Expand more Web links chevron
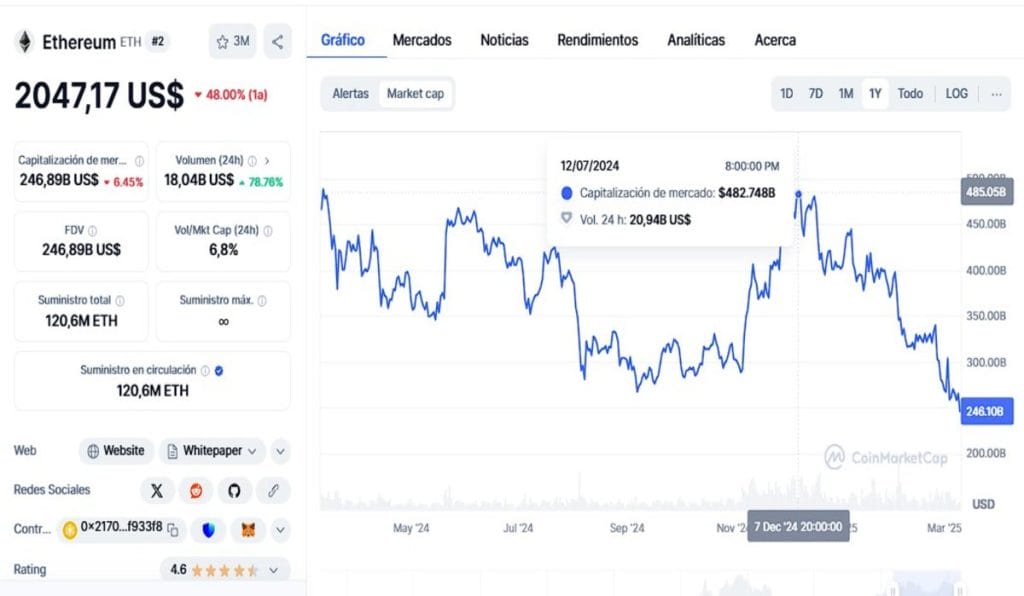The height and width of the screenshot is (596, 1024). [x=280, y=451]
